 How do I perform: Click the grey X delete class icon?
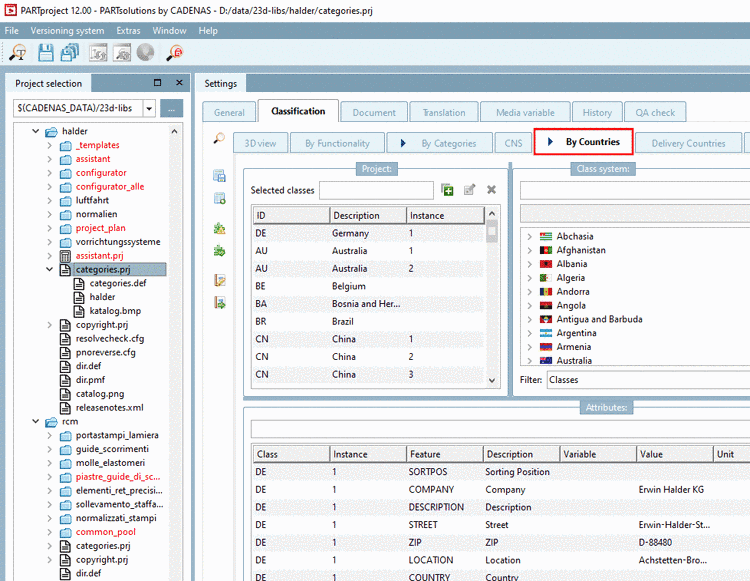coord(491,190)
